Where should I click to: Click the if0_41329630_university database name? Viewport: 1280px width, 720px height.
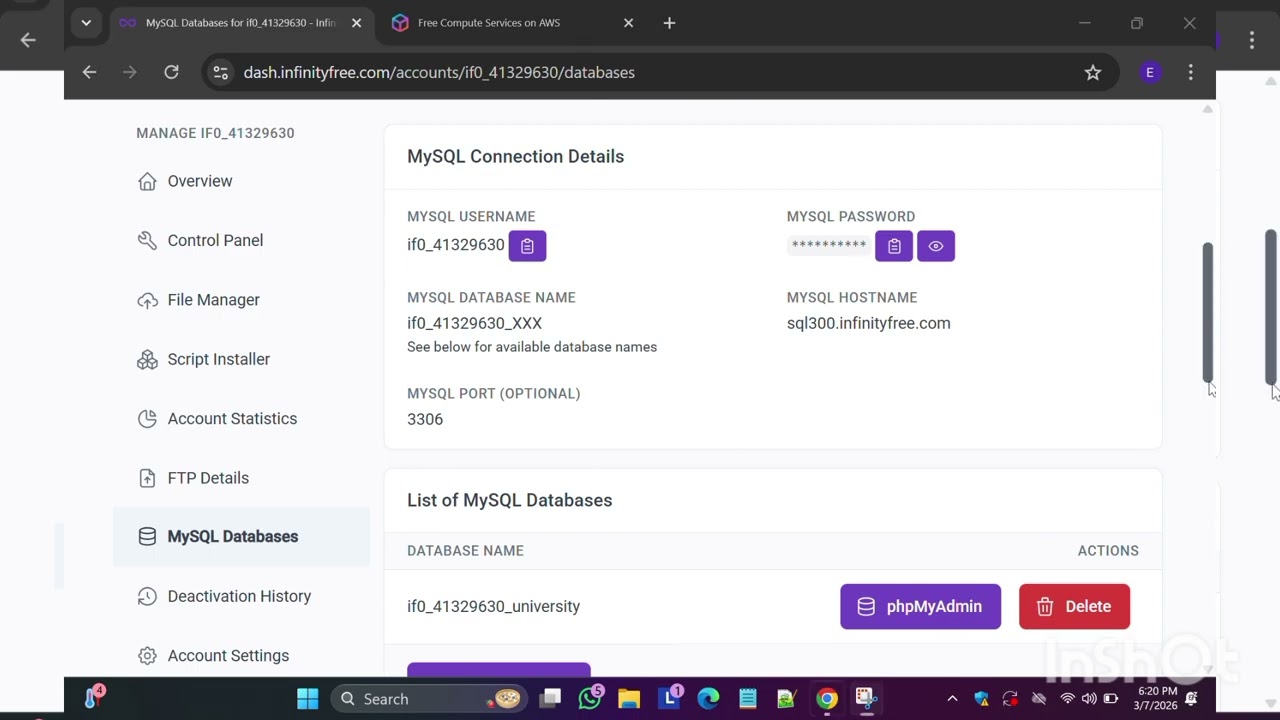click(x=493, y=607)
